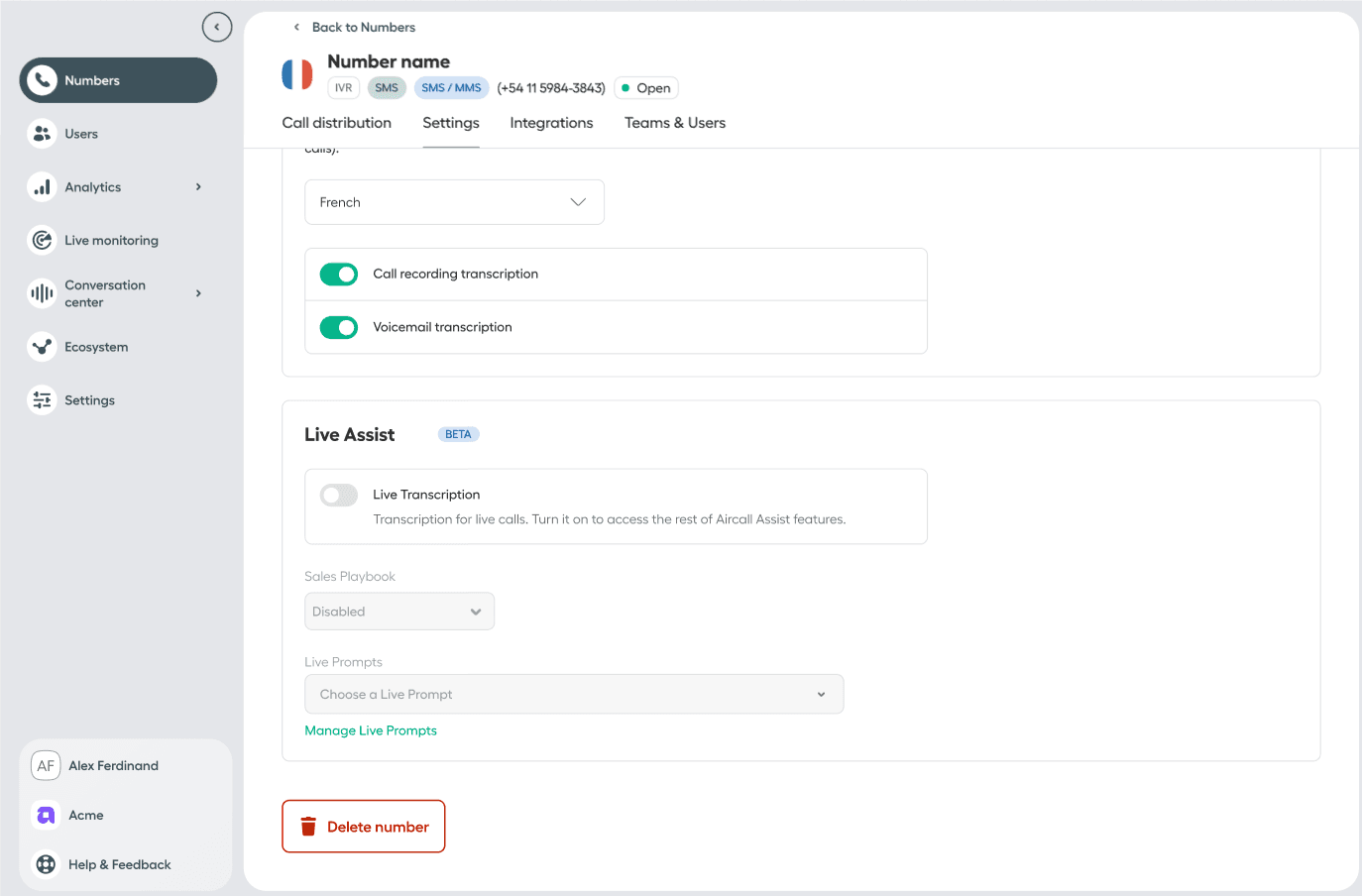The height and width of the screenshot is (896, 1362).
Task: Switch to the Call distribution tab
Action: (x=336, y=123)
